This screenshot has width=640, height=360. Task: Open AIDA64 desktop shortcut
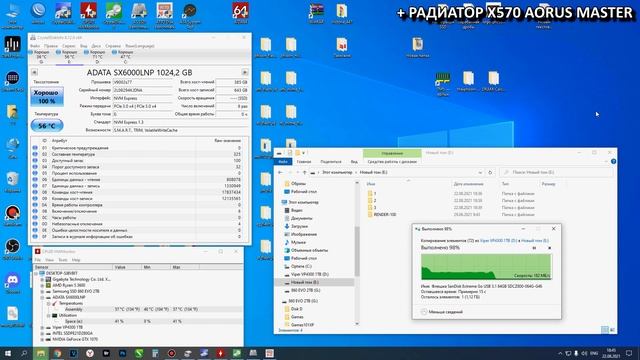[240, 13]
